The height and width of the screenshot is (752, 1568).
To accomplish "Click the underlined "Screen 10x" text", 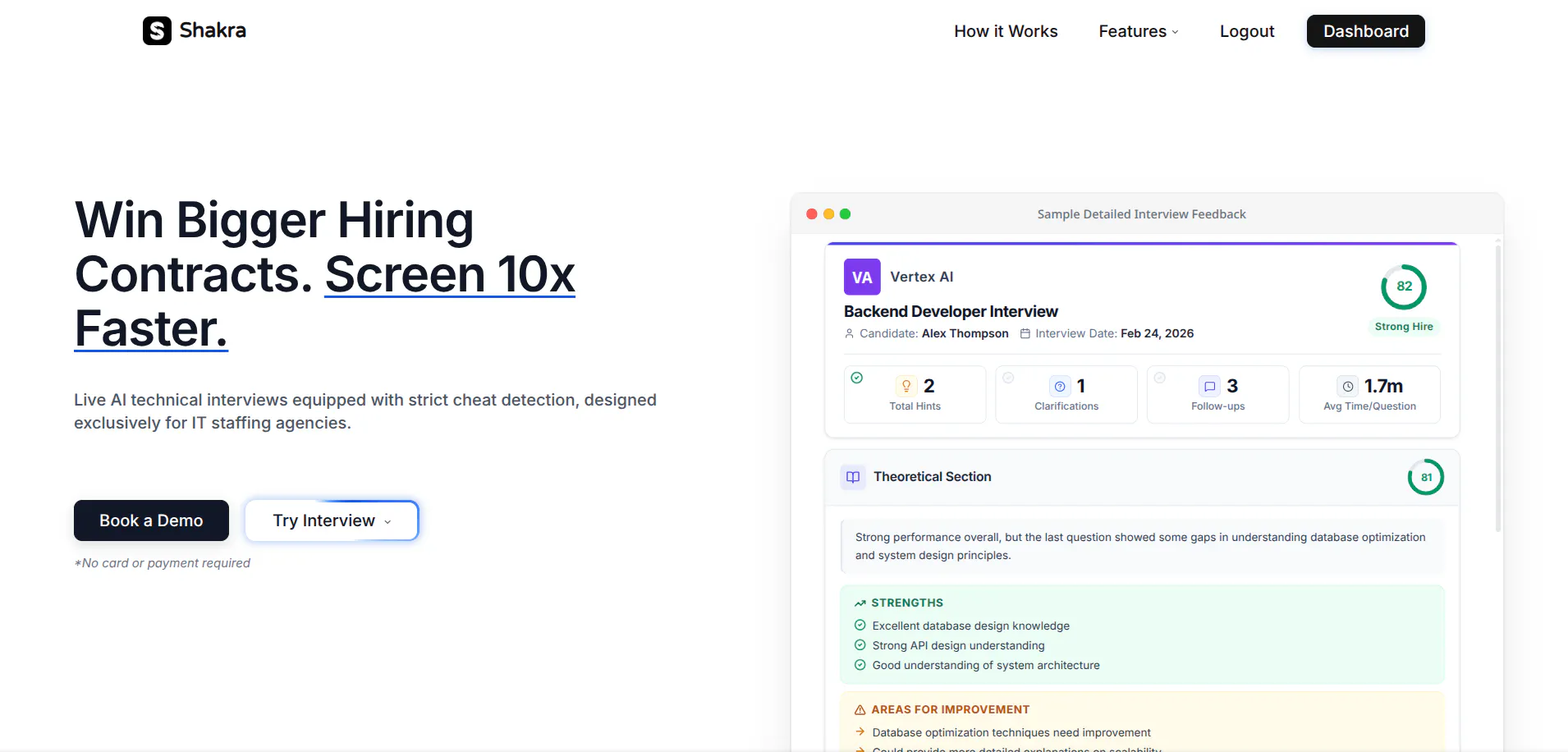I will [450, 274].
